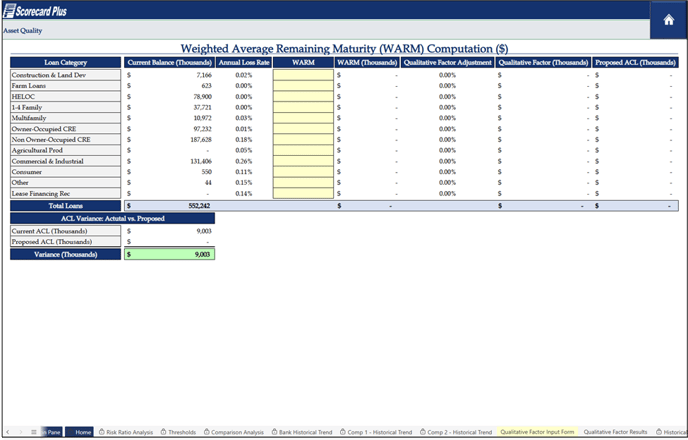Click Current ACL value 9,003
The height and width of the screenshot is (440, 688).
coord(204,231)
